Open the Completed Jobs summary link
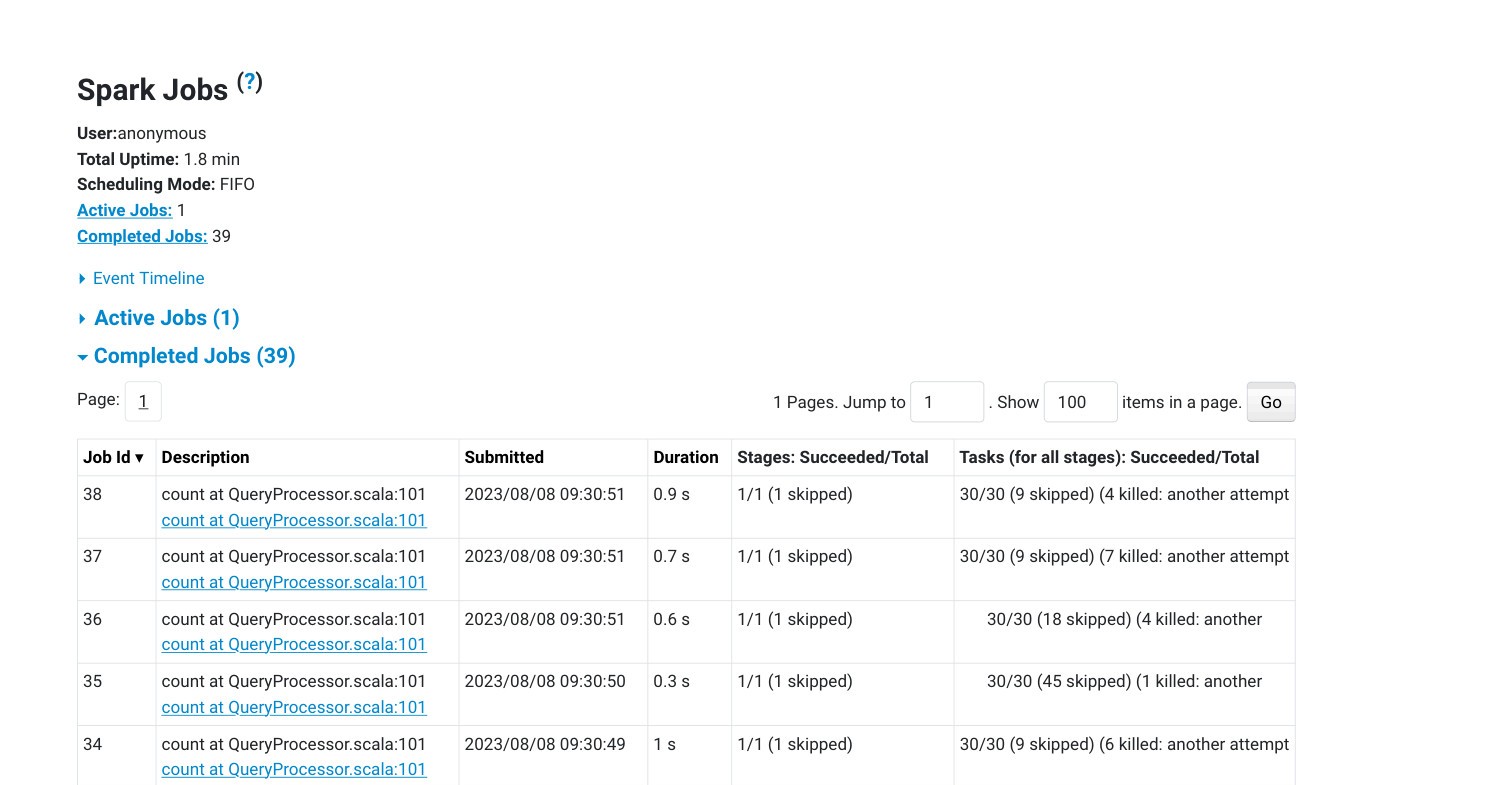The image size is (1500, 785). click(x=142, y=236)
